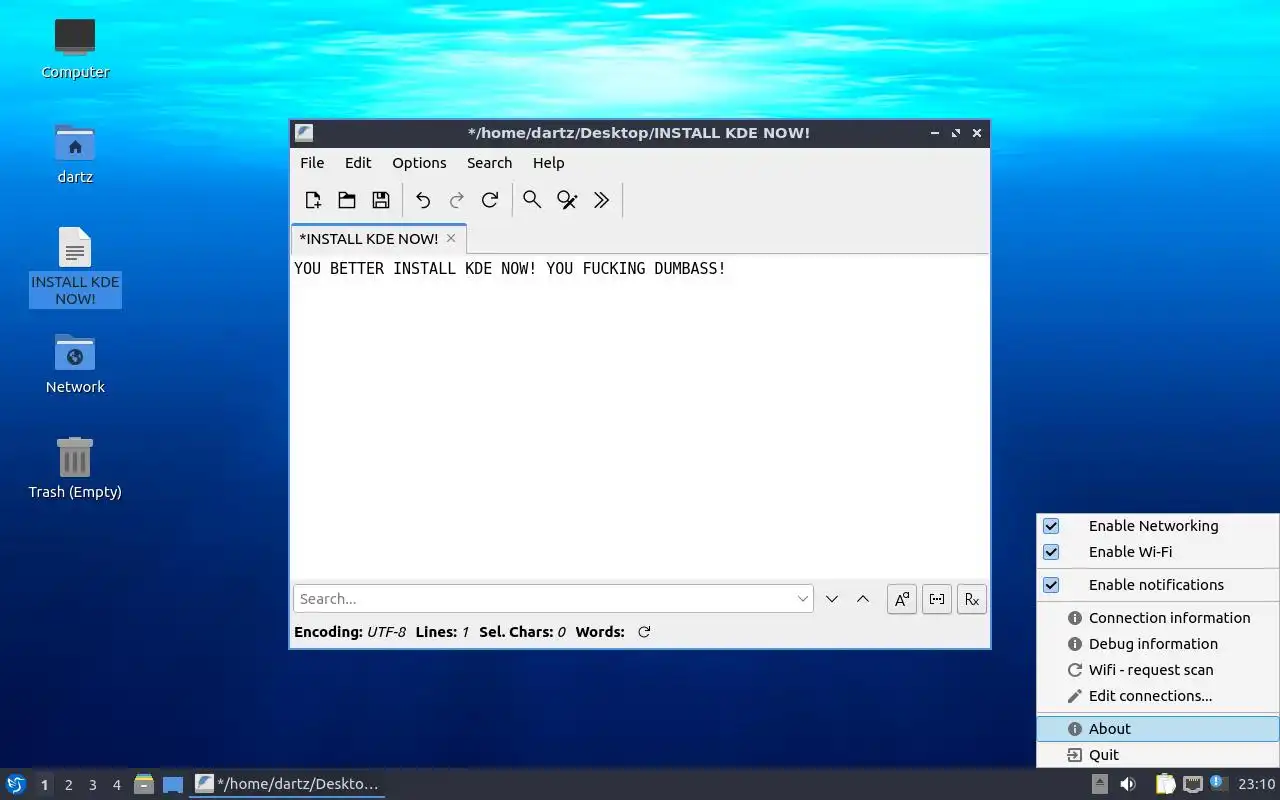Maximize the FeatherPad editor window
The image size is (1280, 800).
pyautogui.click(x=956, y=133)
